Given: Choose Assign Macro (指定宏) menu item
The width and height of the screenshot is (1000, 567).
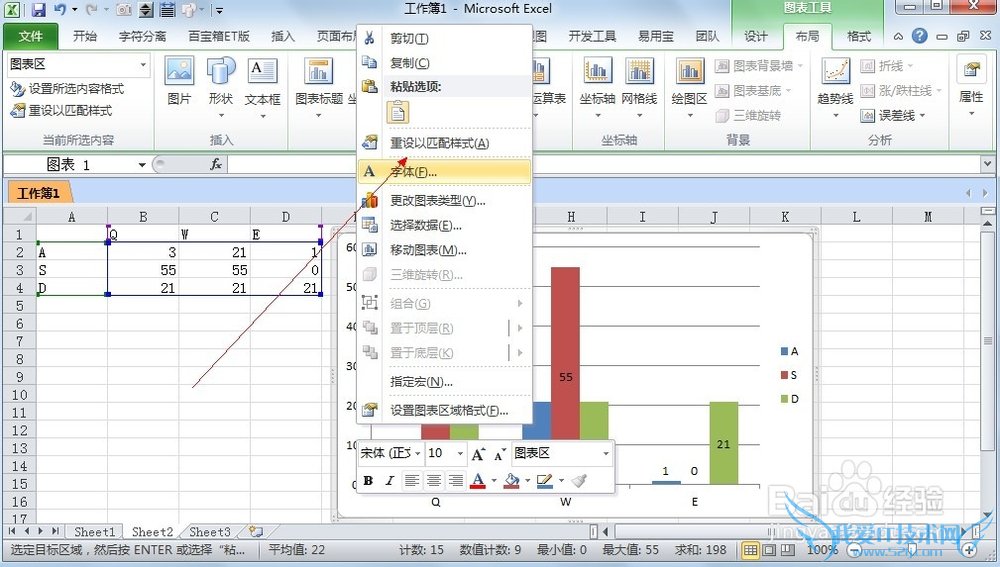Looking at the screenshot, I should click(445, 381).
